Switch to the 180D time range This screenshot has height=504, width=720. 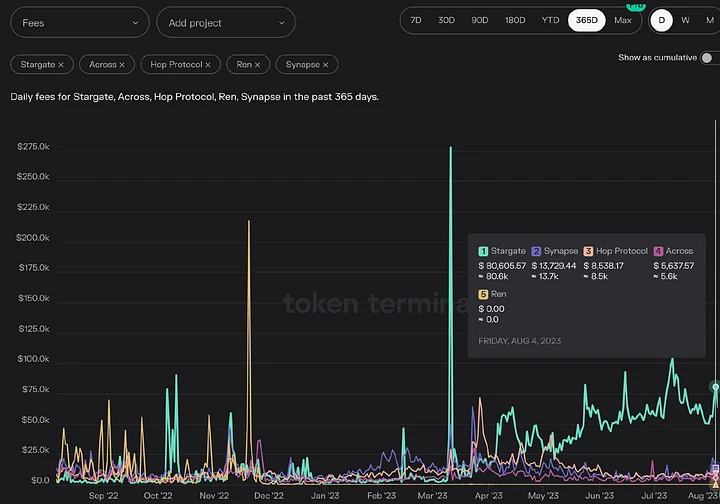click(515, 20)
